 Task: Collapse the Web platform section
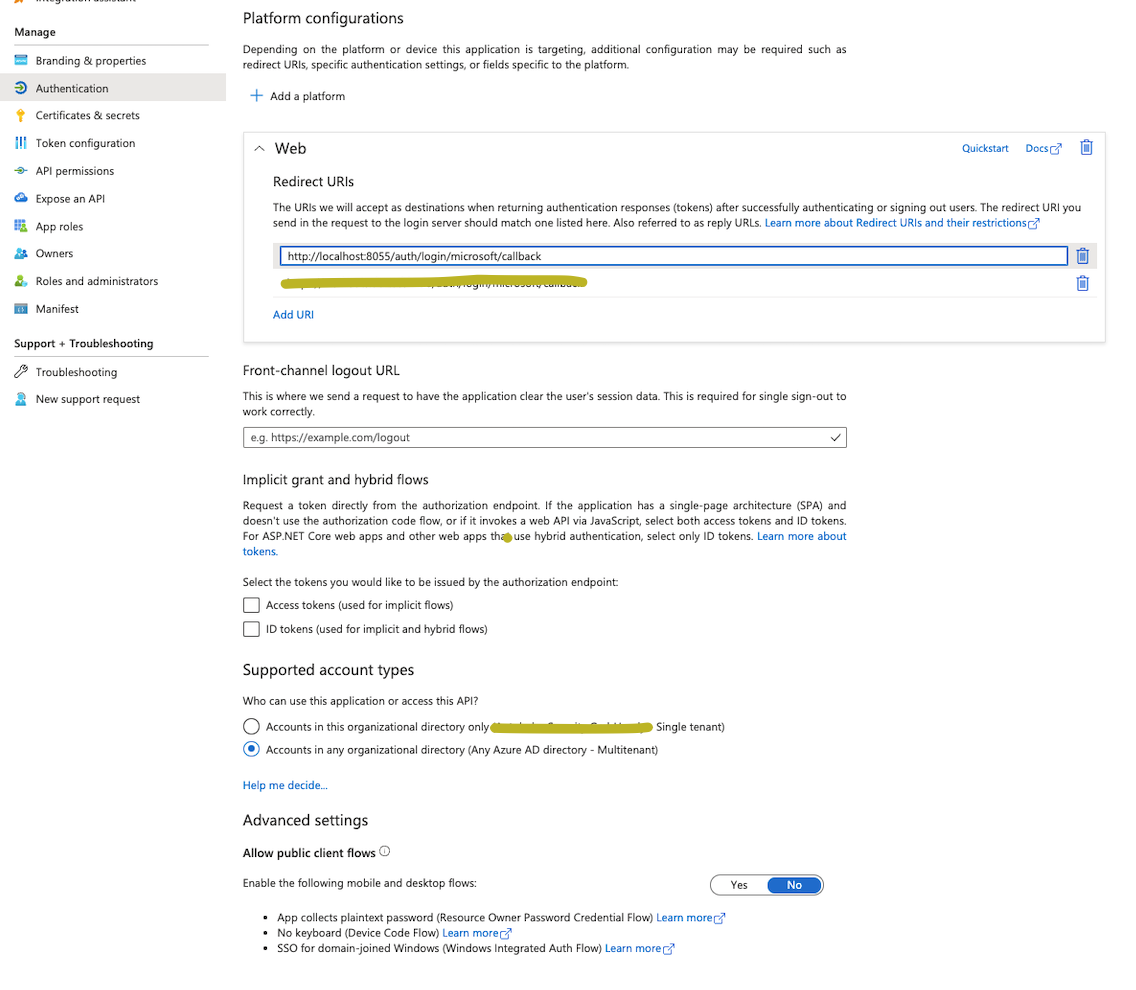pos(259,149)
